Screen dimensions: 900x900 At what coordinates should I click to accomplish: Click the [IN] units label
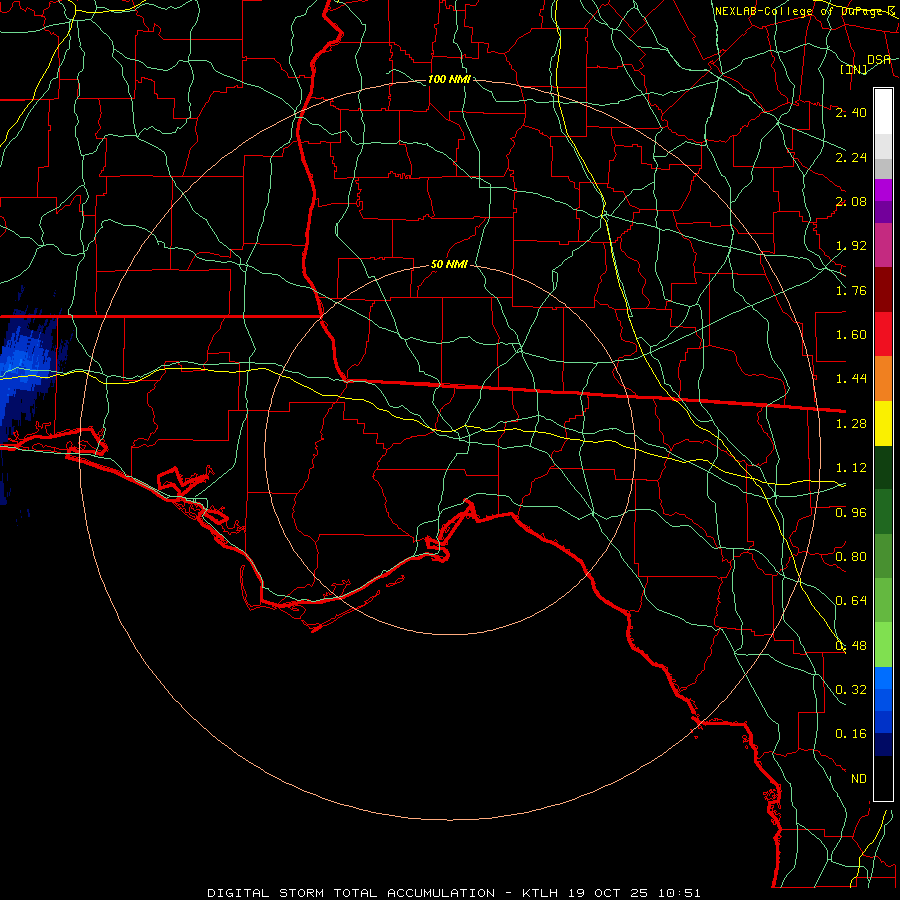pyautogui.click(x=854, y=69)
